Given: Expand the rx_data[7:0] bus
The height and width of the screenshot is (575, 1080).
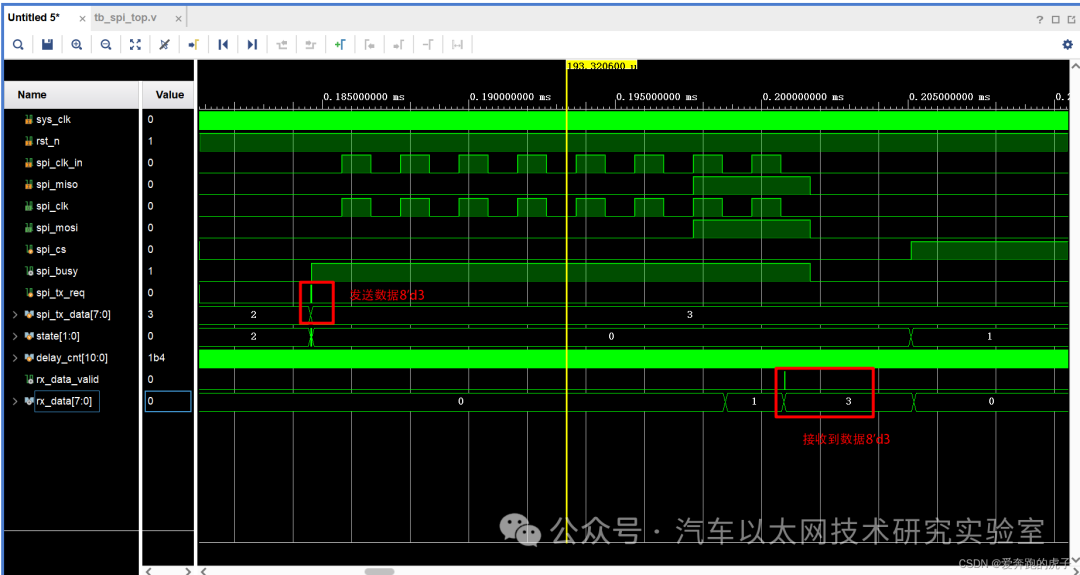Looking at the screenshot, I should pyautogui.click(x=16, y=401).
